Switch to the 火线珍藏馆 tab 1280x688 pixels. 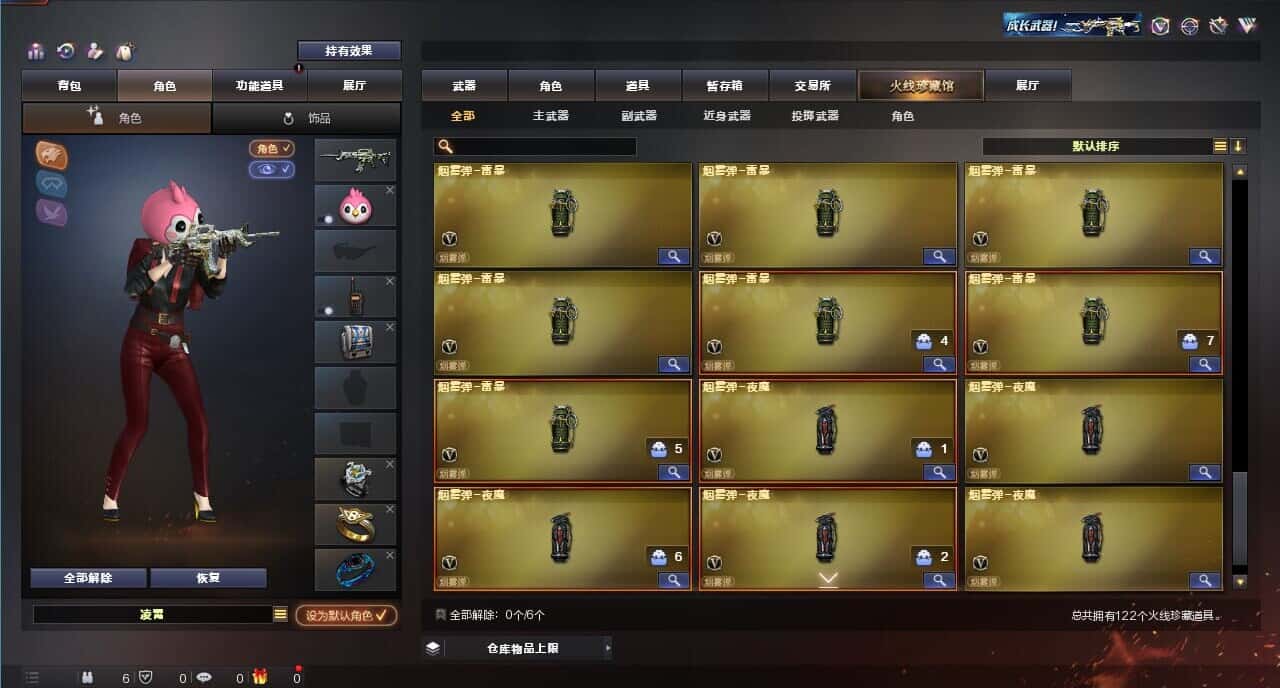click(x=921, y=85)
